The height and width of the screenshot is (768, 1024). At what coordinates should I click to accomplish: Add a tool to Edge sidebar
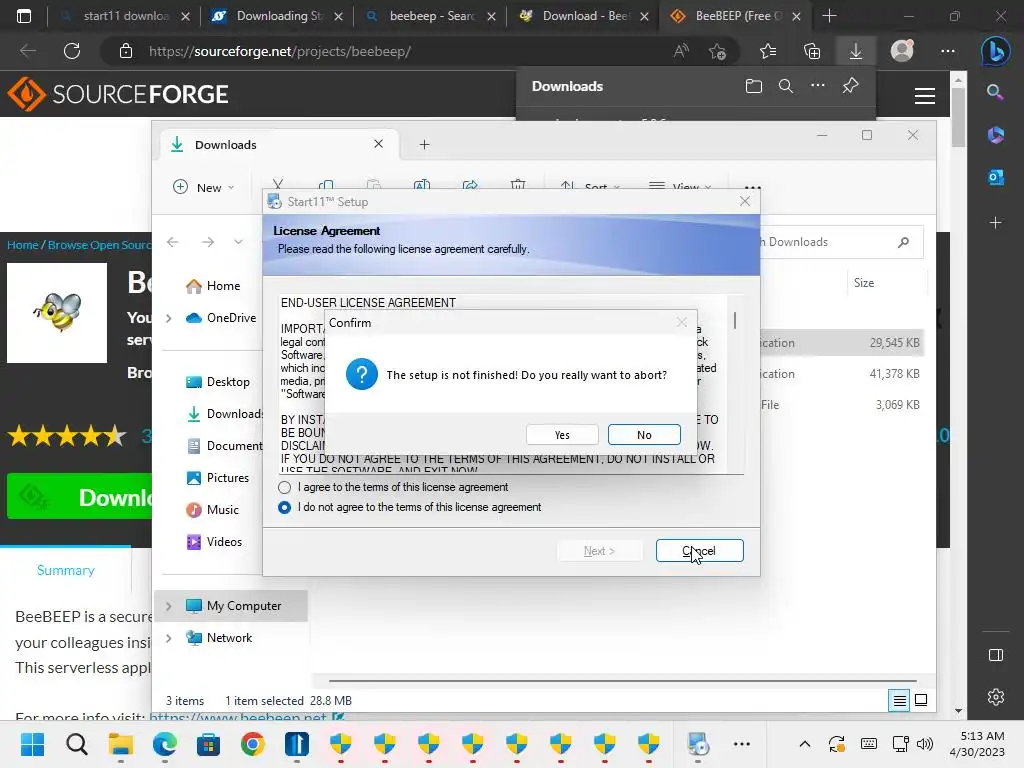[995, 223]
